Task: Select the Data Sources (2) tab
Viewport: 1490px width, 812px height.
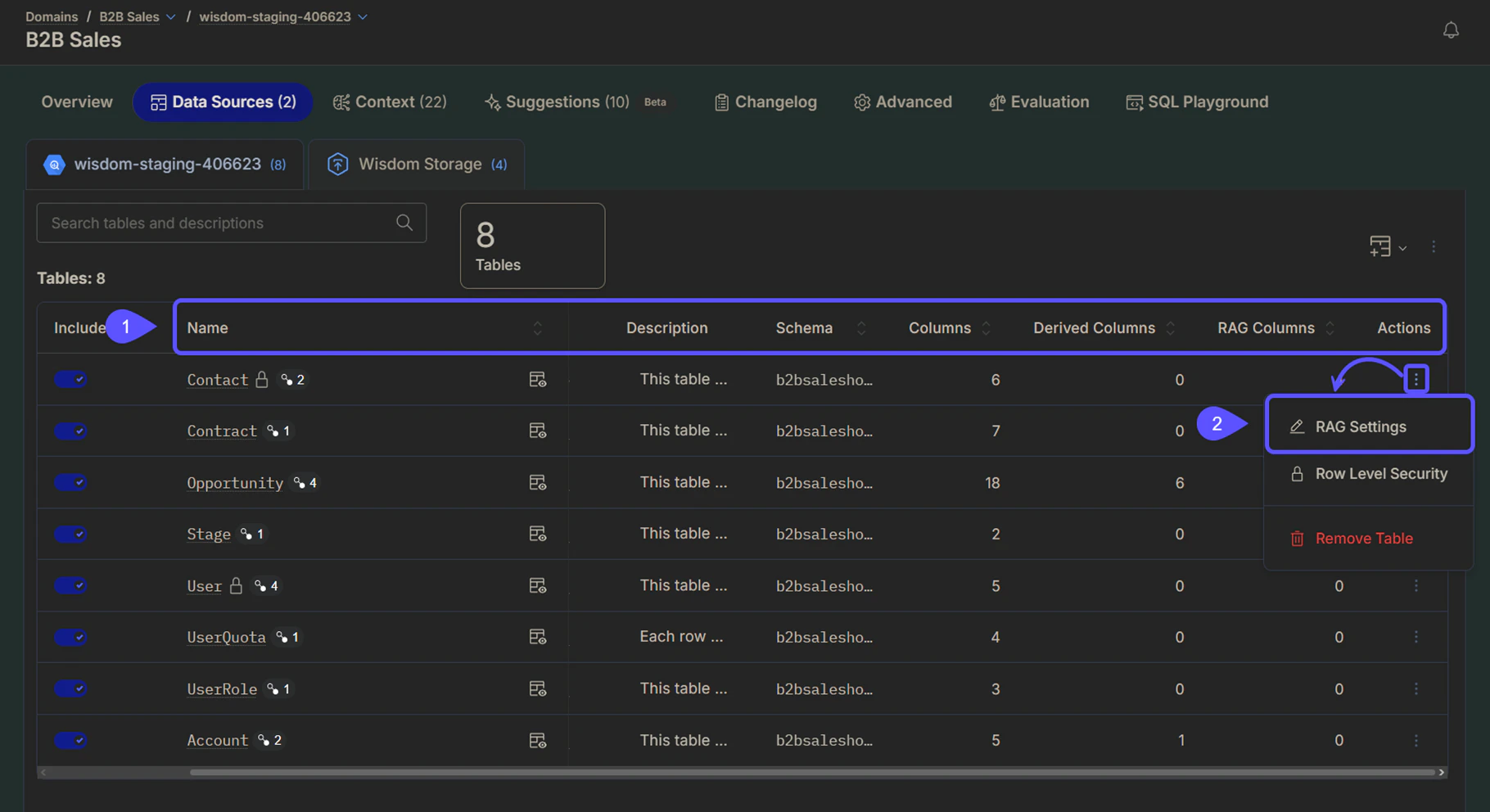Action: [x=223, y=101]
